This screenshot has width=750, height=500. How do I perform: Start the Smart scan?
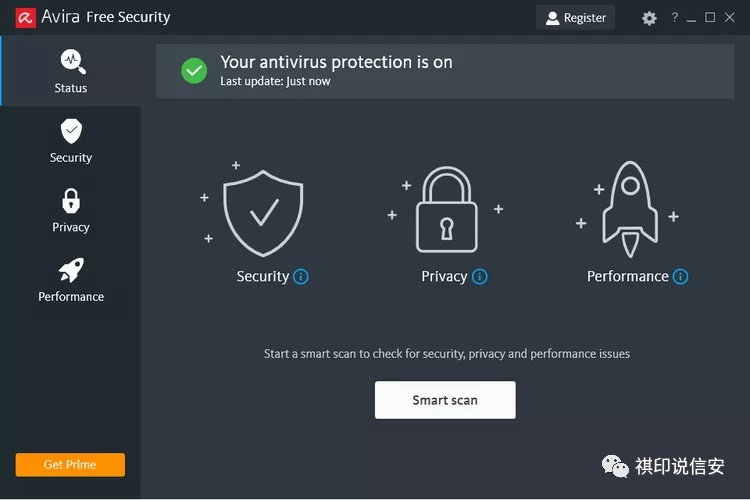(445, 400)
